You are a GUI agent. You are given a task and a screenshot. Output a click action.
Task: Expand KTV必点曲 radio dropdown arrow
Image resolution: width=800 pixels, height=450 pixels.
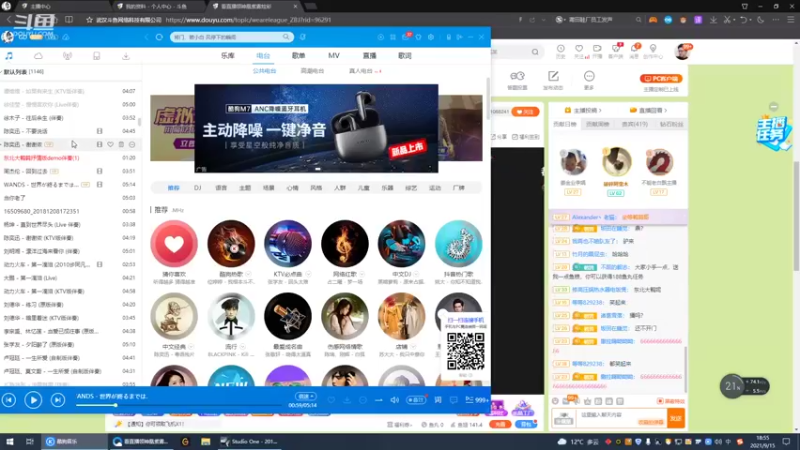pyautogui.click(x=308, y=274)
